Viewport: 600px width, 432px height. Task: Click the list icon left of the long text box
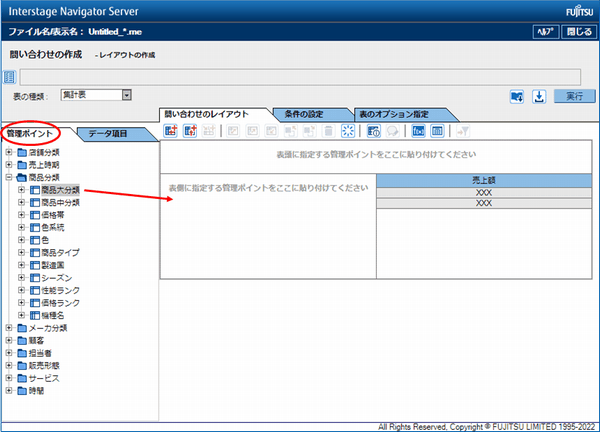(9, 77)
